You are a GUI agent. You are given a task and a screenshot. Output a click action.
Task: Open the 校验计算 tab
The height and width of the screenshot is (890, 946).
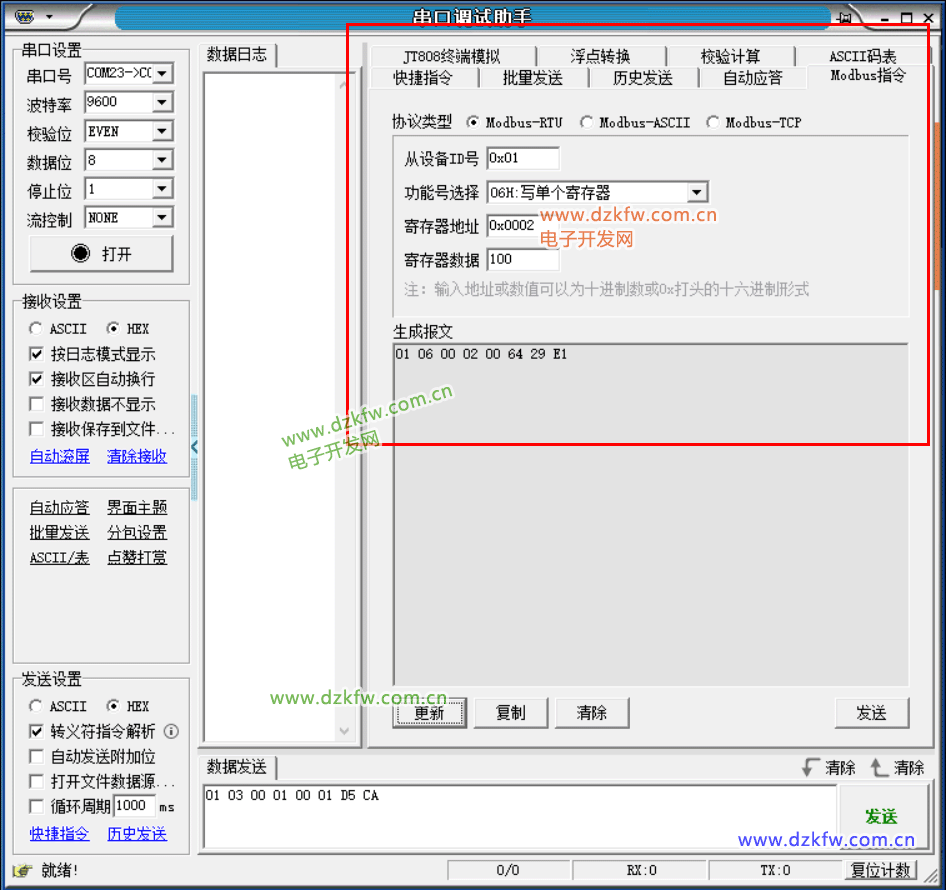click(730, 57)
